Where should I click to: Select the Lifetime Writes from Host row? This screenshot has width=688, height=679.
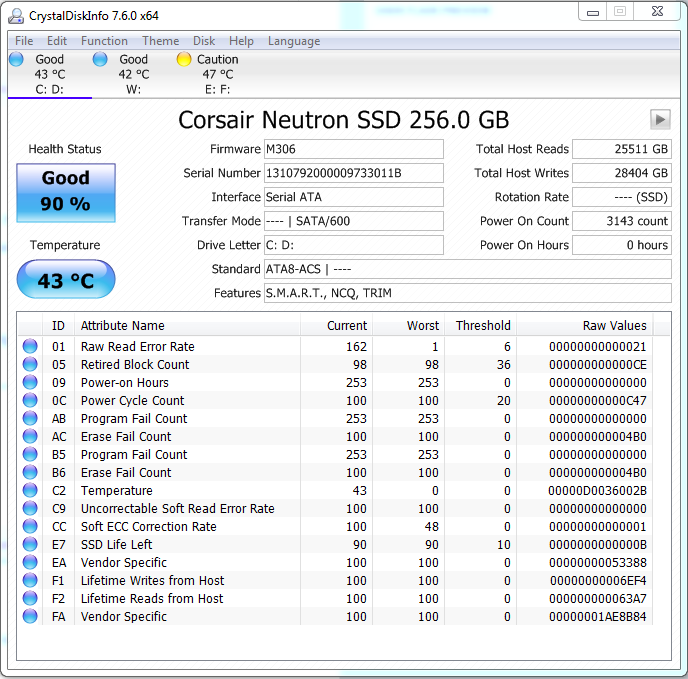tap(152, 581)
